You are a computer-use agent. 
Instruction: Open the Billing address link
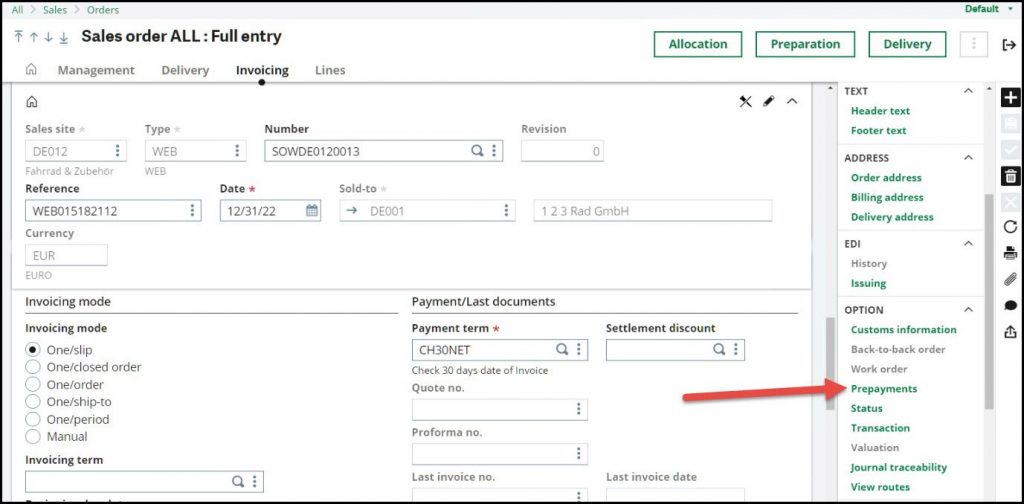887,197
